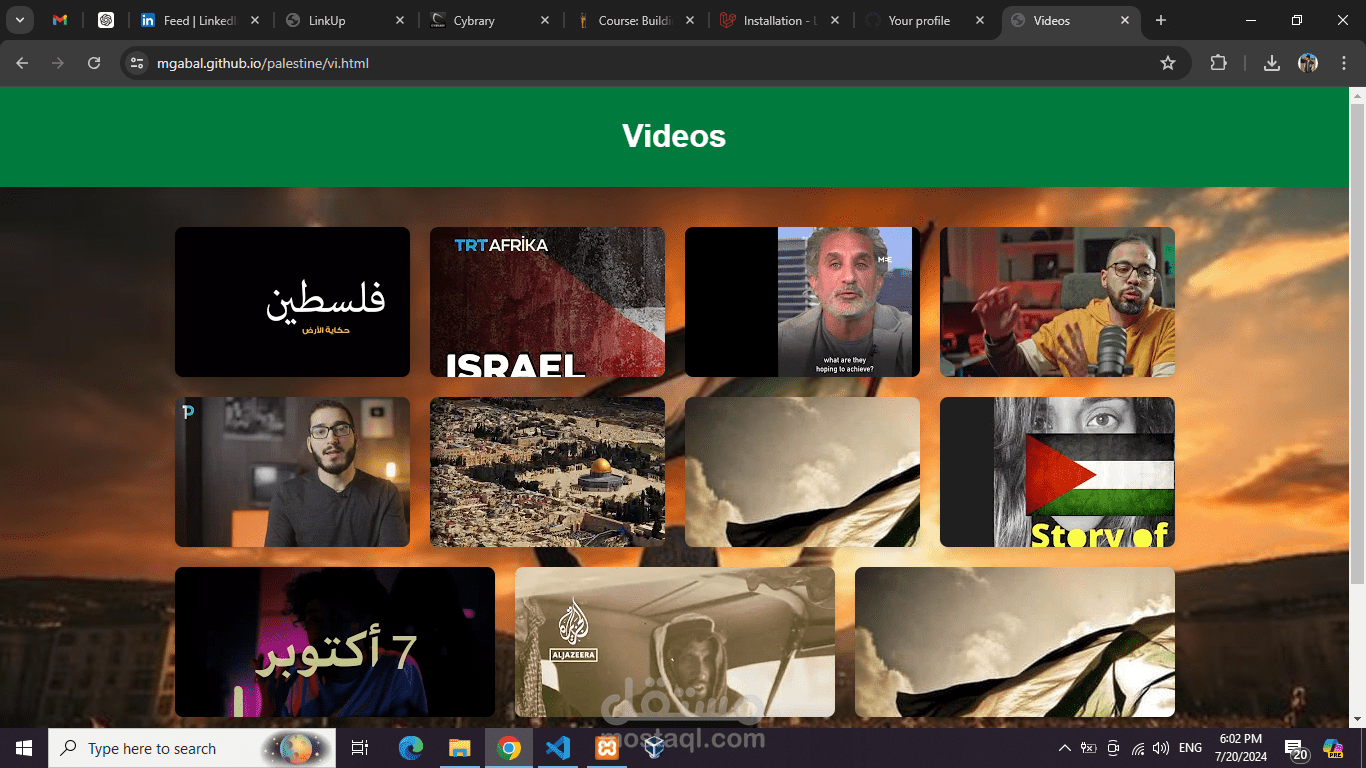Switch to the LinkUp tab
The height and width of the screenshot is (768, 1366).
click(x=345, y=20)
